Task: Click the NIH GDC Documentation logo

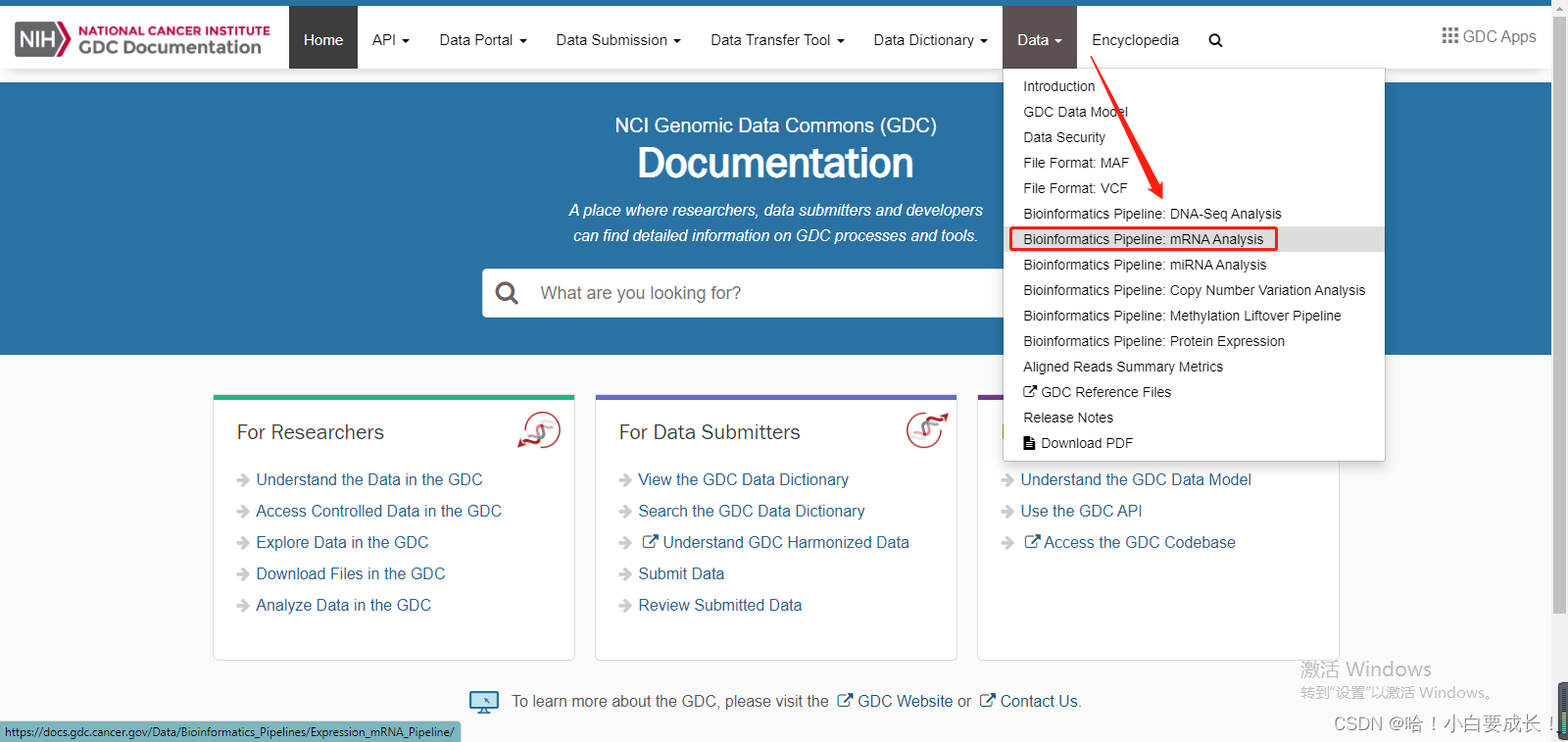Action: tap(143, 39)
